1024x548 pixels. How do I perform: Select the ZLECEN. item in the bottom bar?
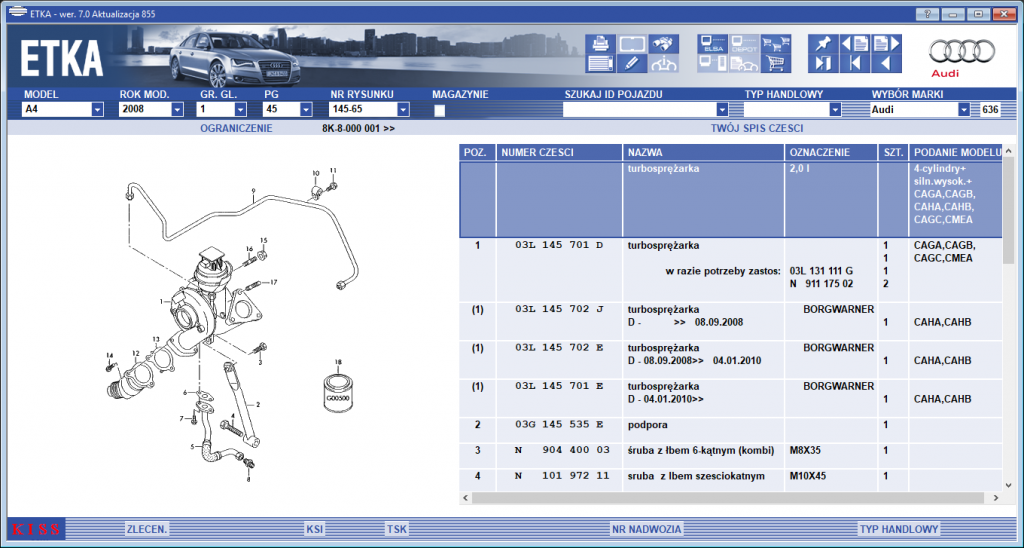click(x=148, y=529)
